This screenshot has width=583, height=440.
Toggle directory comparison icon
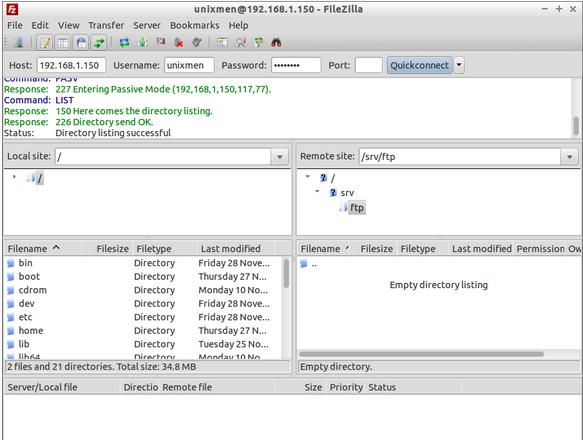point(241,43)
